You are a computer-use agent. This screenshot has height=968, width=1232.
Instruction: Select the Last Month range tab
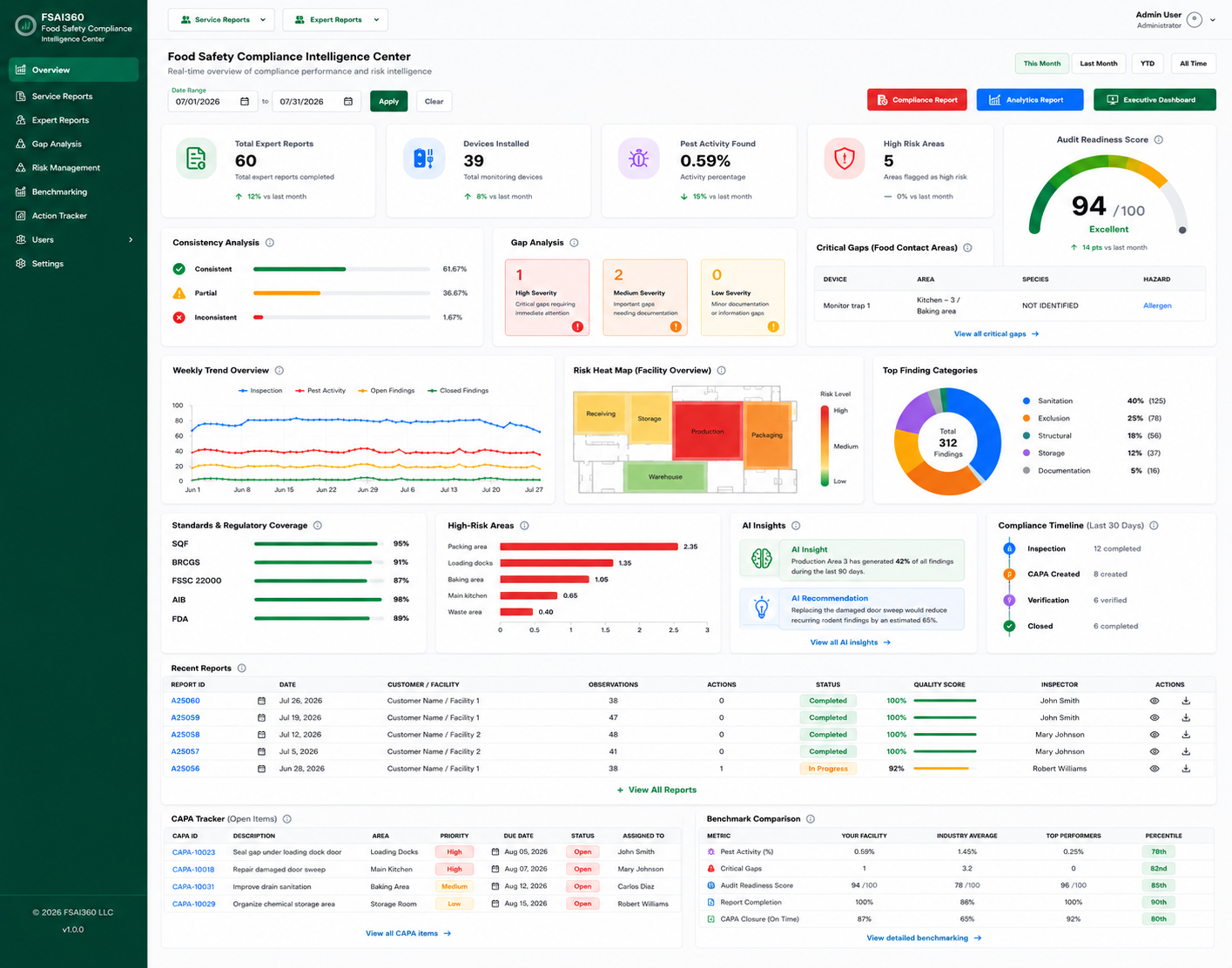pos(1099,64)
